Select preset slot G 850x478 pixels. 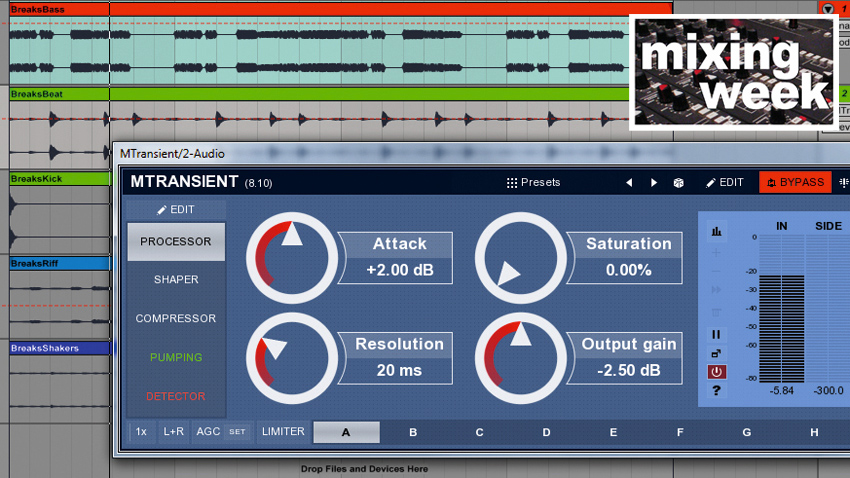(x=746, y=432)
